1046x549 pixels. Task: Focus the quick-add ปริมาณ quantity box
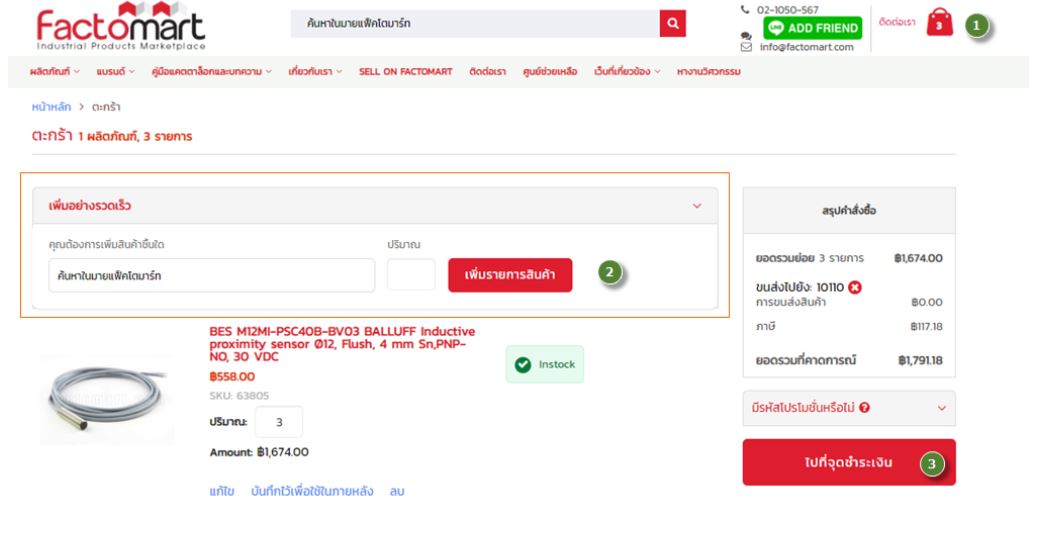tap(411, 275)
